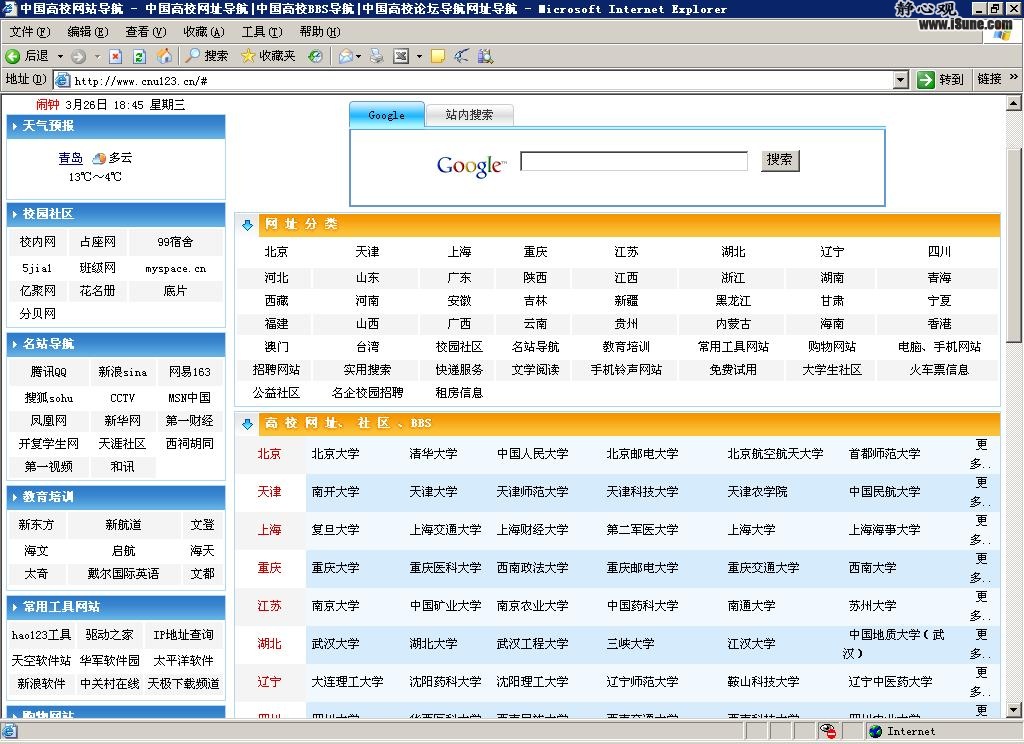Open the CCTV link

(x=122, y=398)
